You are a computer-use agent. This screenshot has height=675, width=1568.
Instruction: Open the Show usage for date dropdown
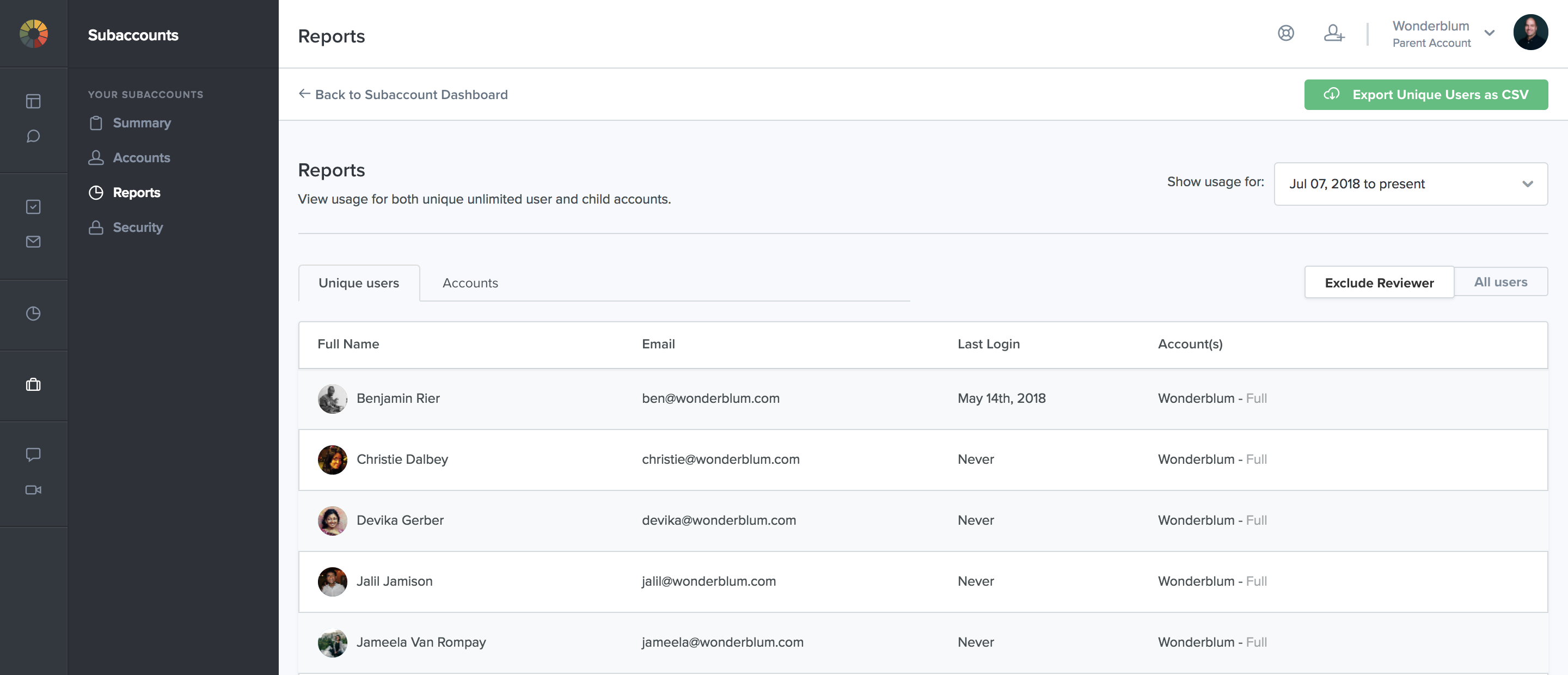[x=1410, y=184]
